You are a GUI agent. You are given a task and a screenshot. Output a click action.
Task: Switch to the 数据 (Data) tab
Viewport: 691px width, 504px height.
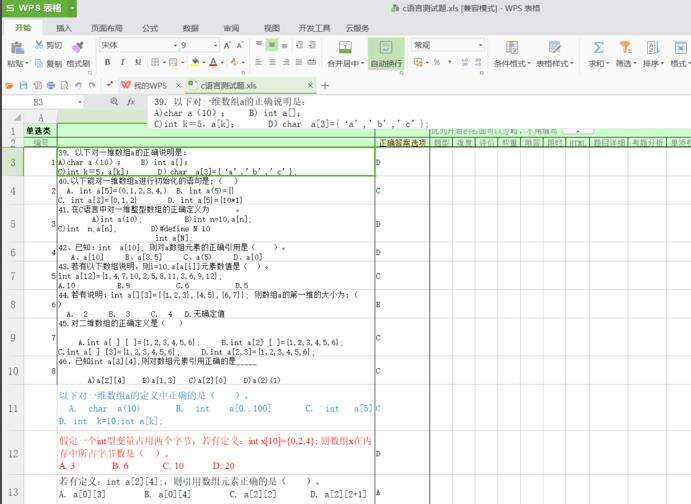pyautogui.click(x=190, y=28)
